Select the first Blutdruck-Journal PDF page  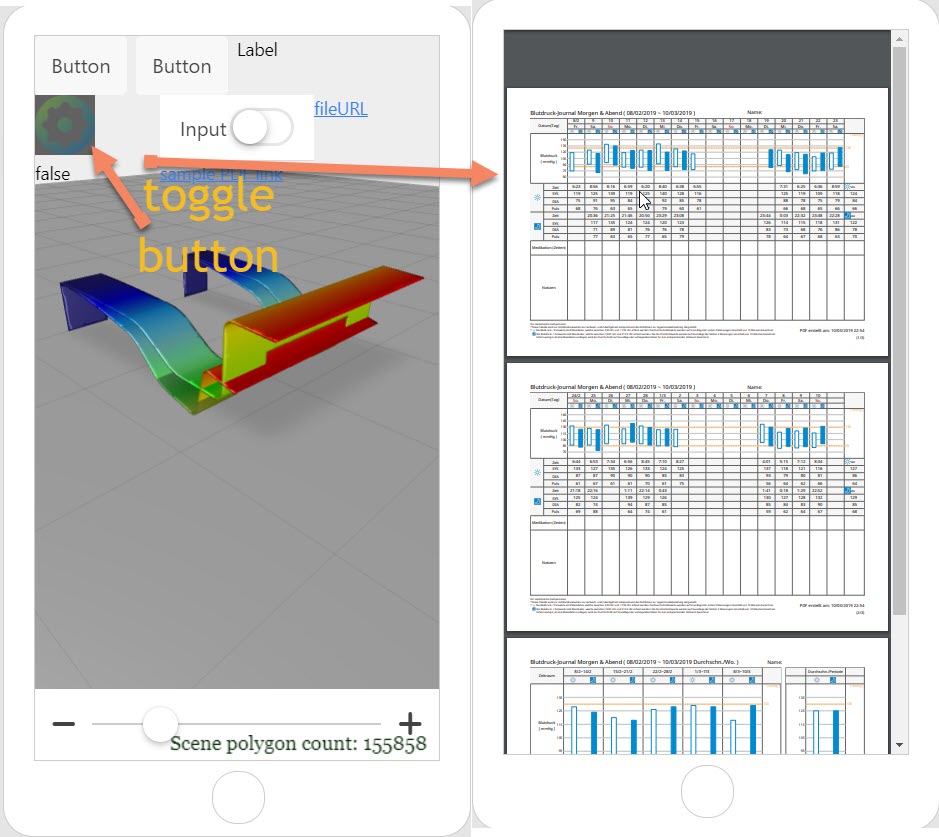[x=697, y=221]
